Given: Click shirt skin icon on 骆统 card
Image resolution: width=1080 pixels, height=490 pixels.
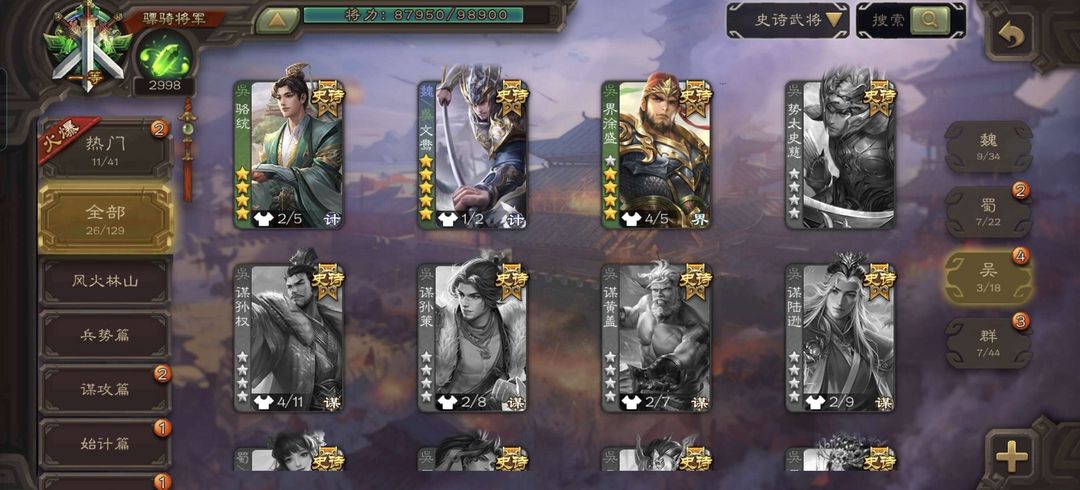Looking at the screenshot, I should tap(264, 219).
